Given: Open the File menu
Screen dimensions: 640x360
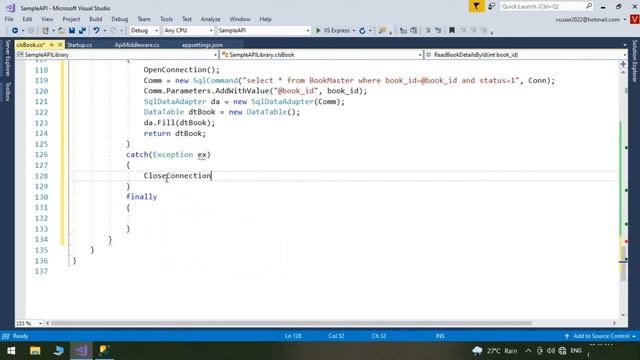Looking at the screenshot, I should (x=9, y=19).
